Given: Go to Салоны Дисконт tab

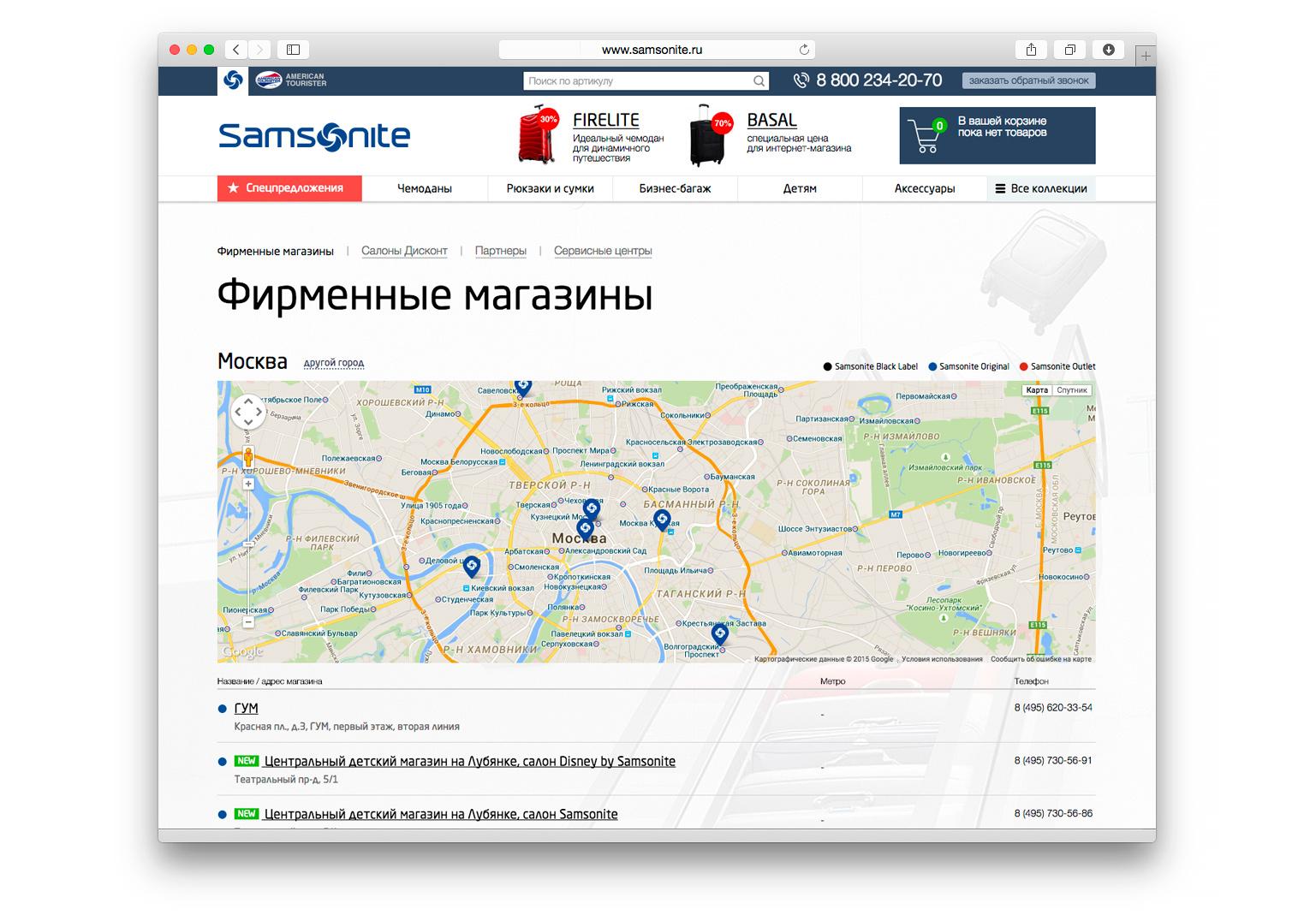Looking at the screenshot, I should [404, 251].
